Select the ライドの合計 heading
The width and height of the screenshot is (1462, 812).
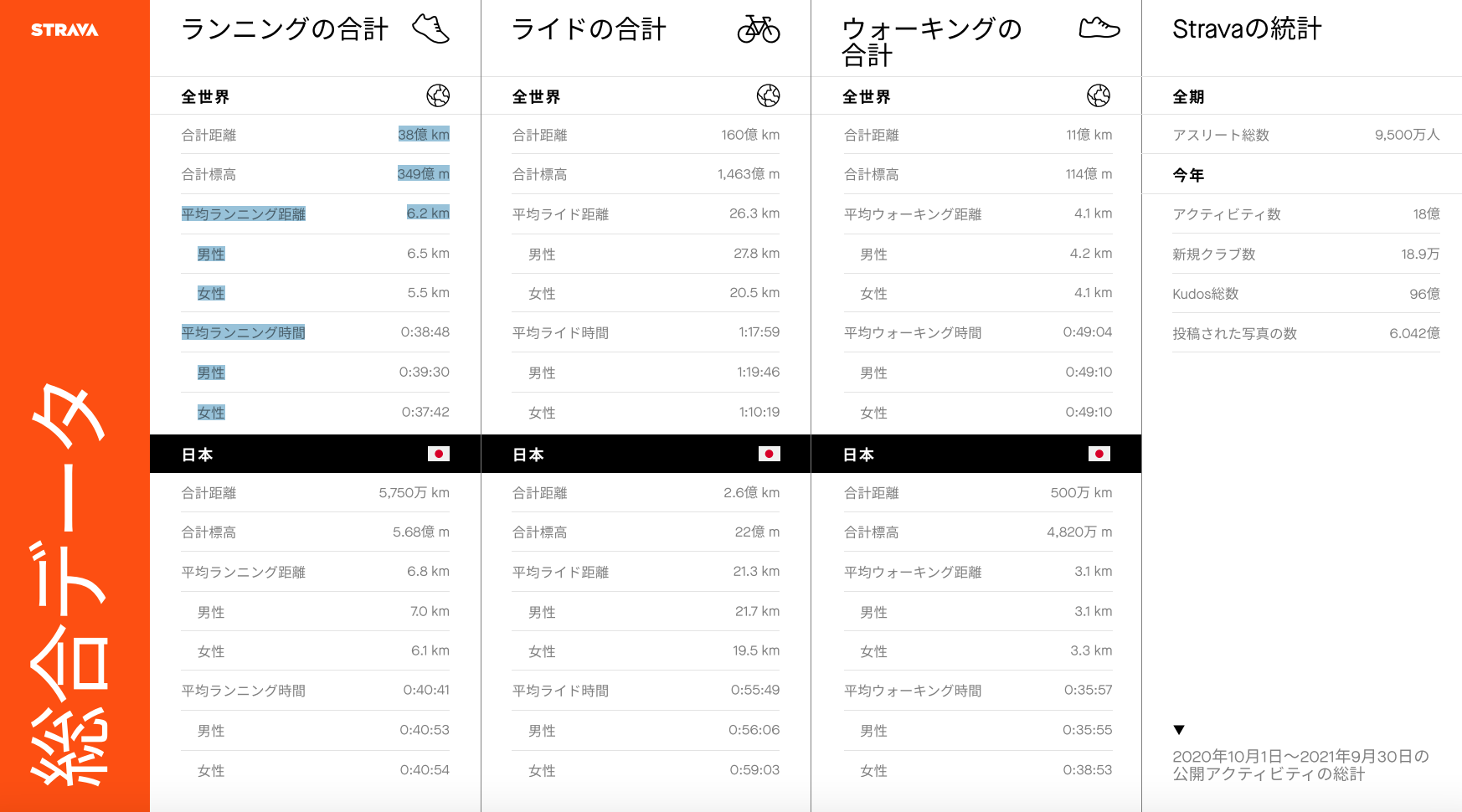pyautogui.click(x=589, y=29)
